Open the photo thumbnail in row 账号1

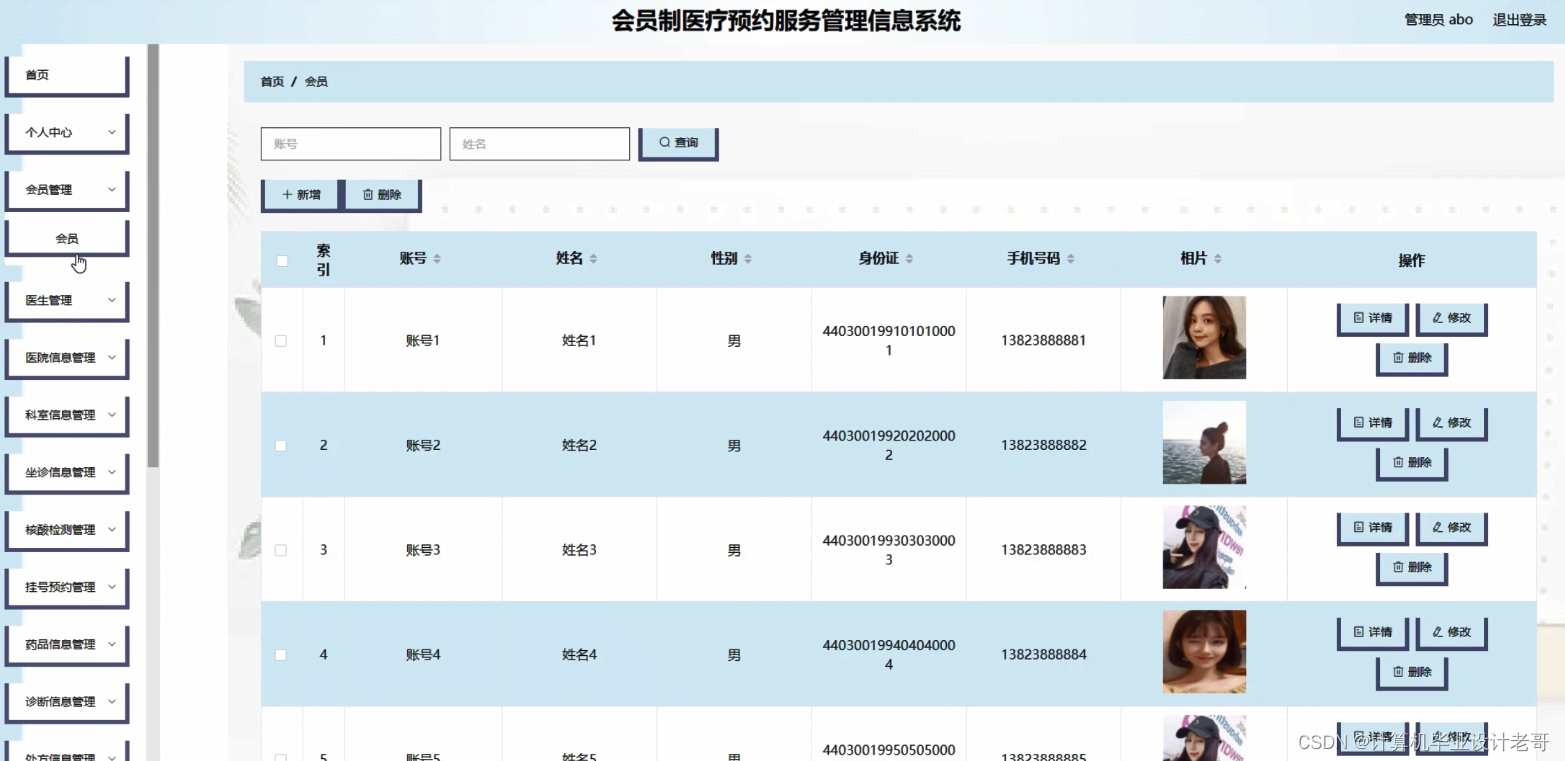tap(1204, 338)
